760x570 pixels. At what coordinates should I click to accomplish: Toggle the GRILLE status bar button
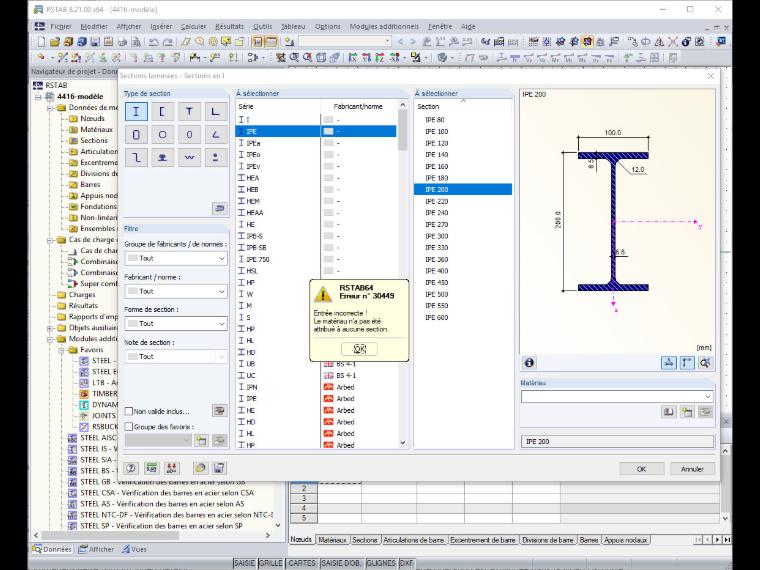tap(270, 563)
